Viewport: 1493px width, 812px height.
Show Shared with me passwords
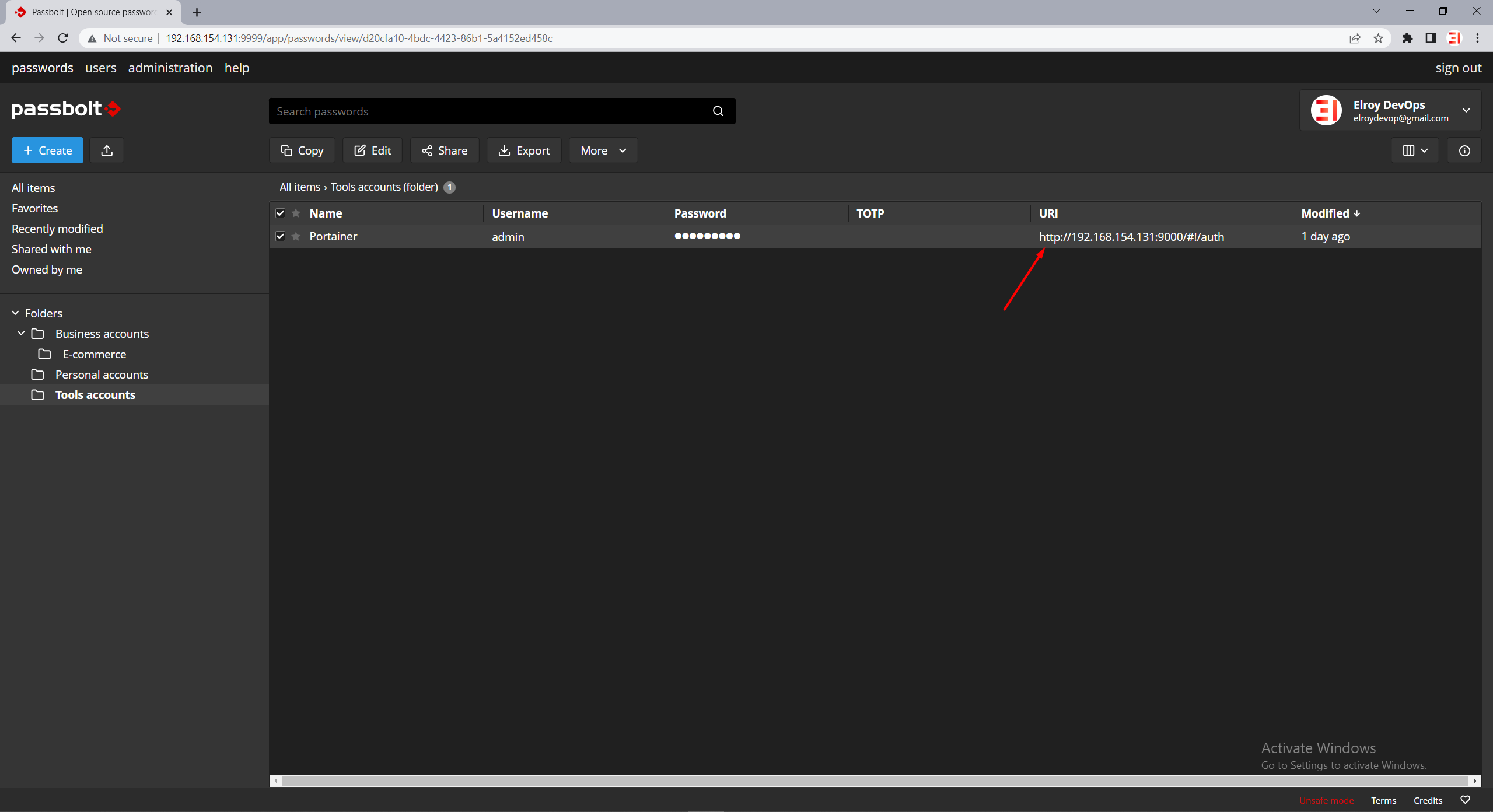51,249
